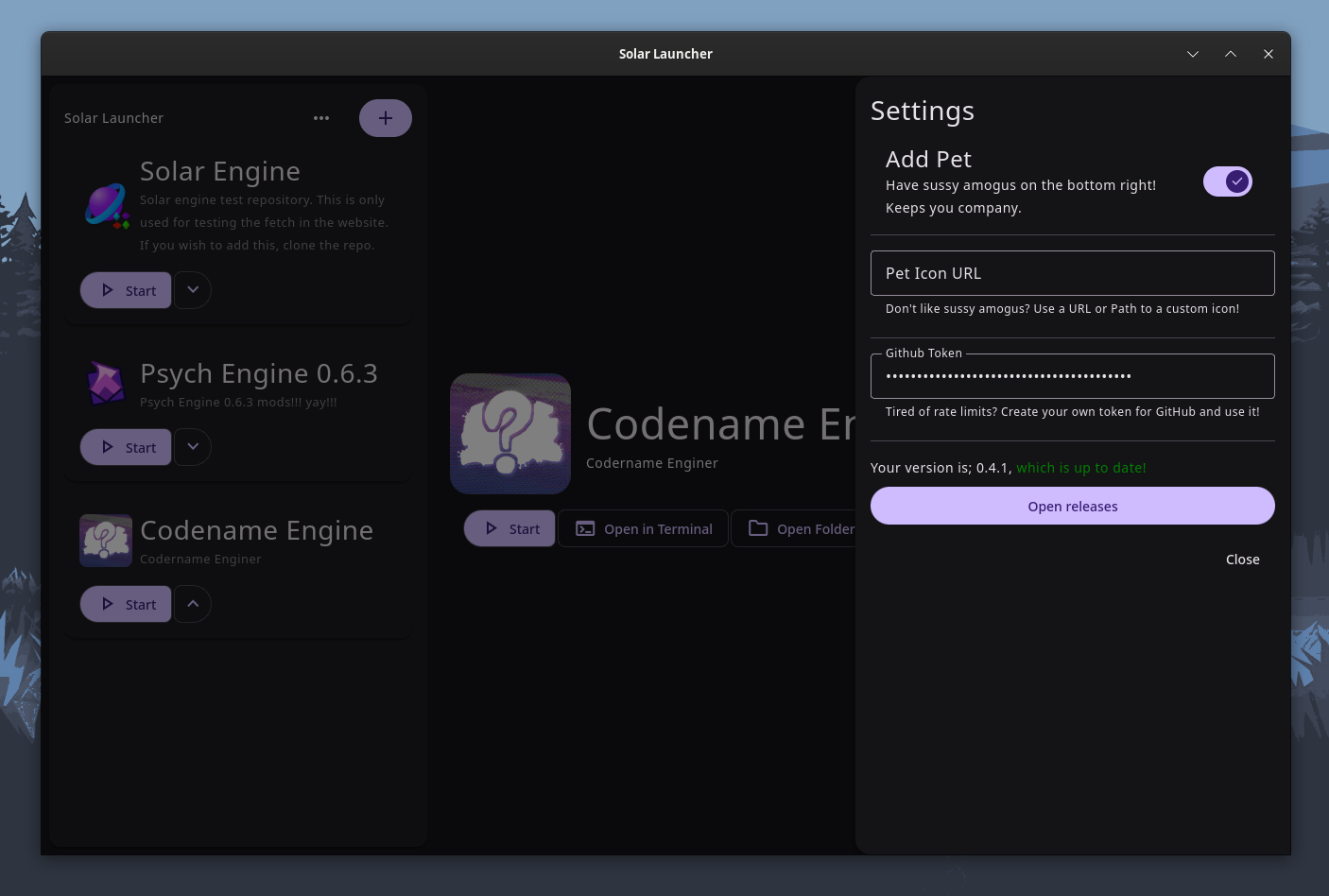Expand options for Solar Engine
This screenshot has height=896, width=1329.
click(193, 290)
